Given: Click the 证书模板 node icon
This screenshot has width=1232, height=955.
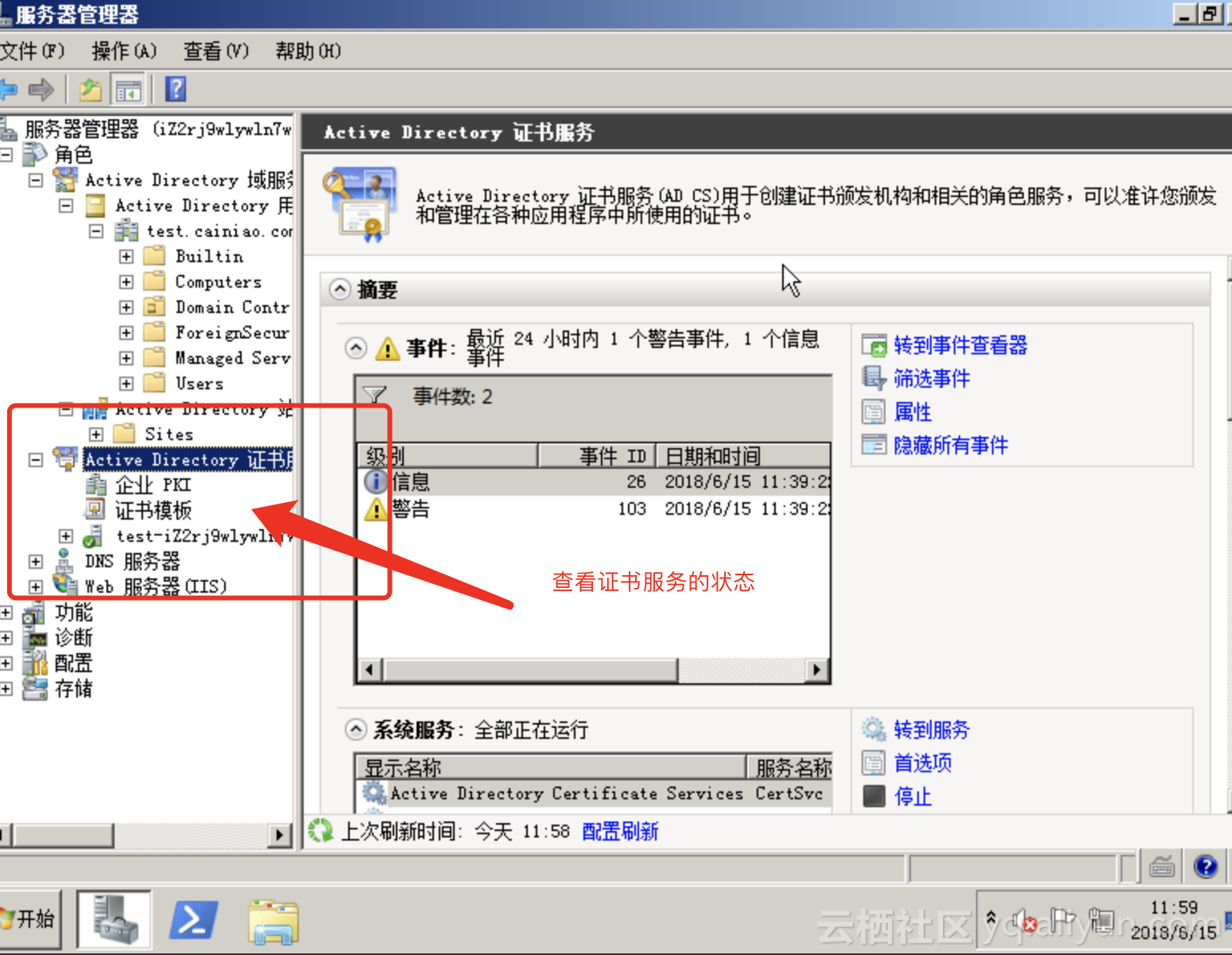Looking at the screenshot, I should pos(95,509).
